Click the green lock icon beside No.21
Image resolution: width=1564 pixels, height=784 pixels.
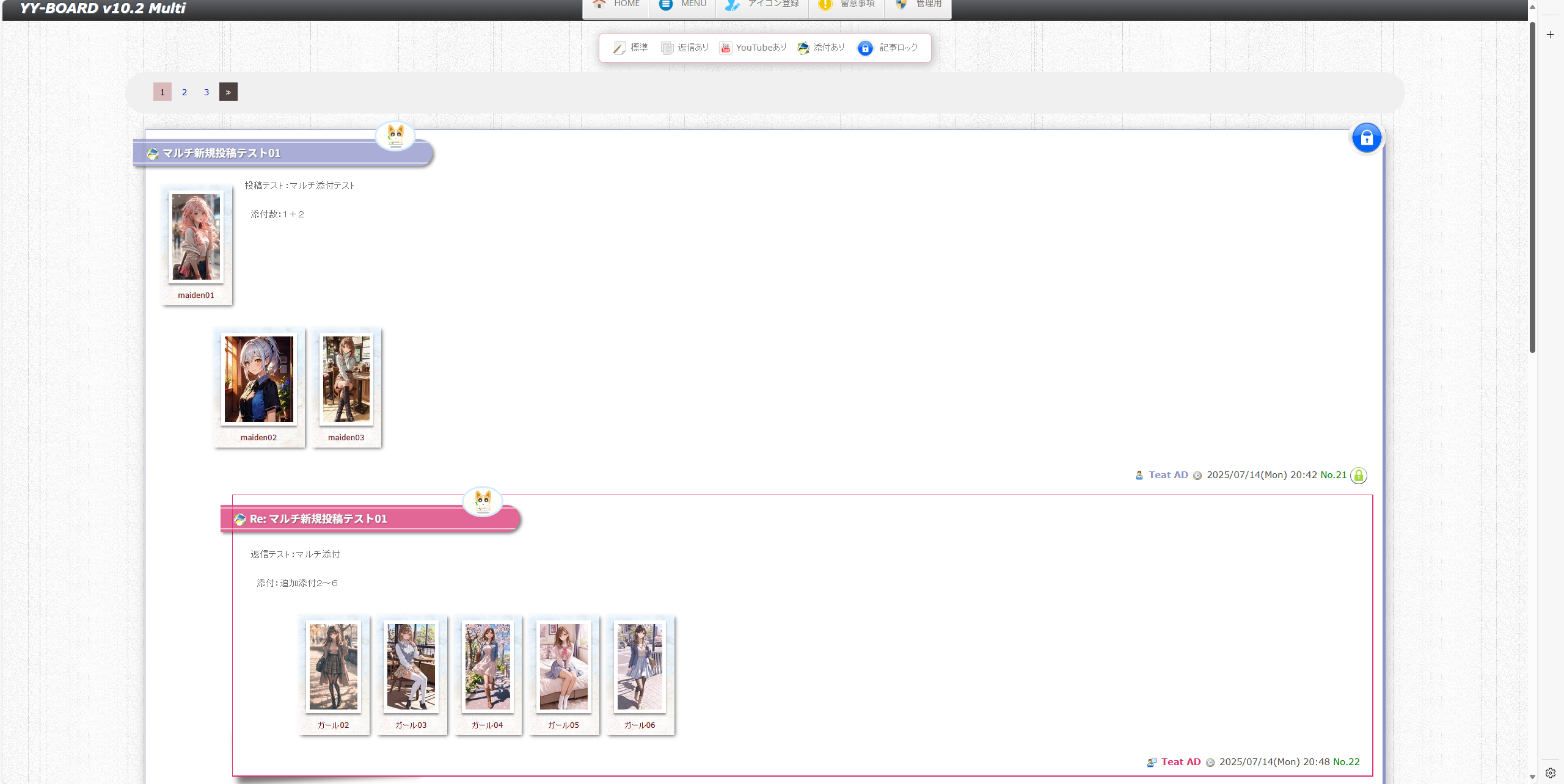(x=1358, y=476)
